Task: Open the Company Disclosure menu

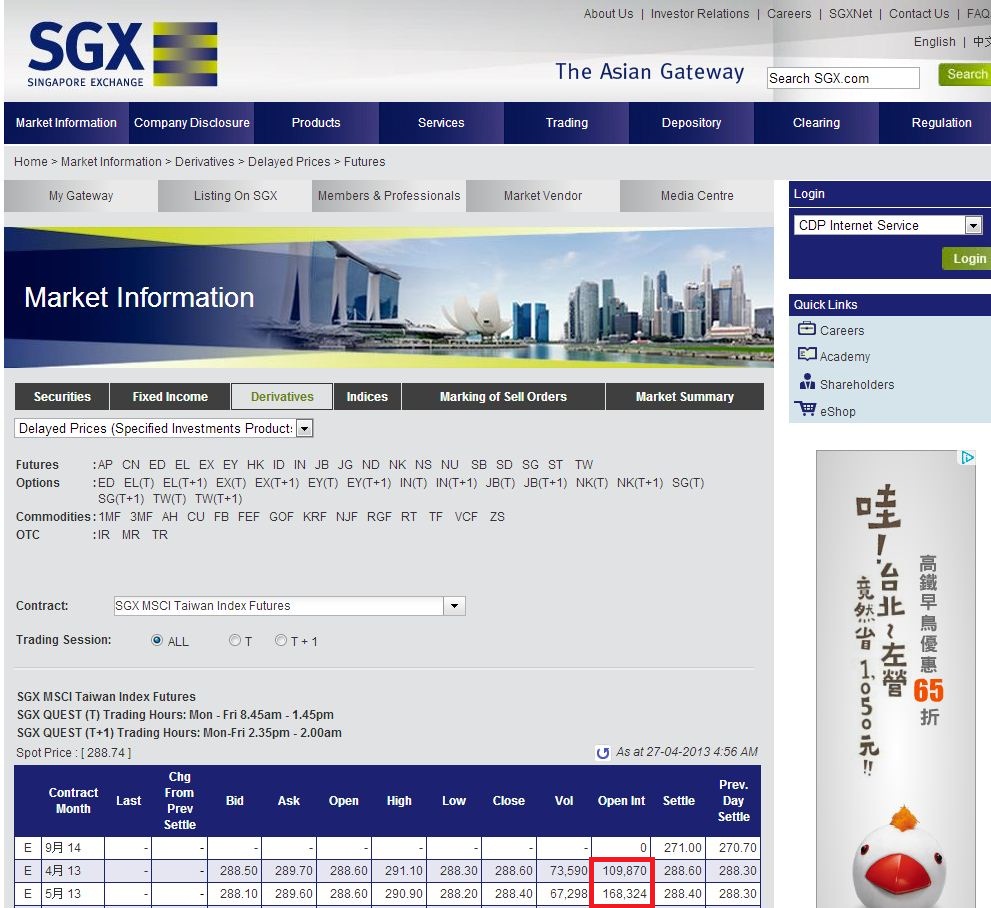Action: click(192, 123)
